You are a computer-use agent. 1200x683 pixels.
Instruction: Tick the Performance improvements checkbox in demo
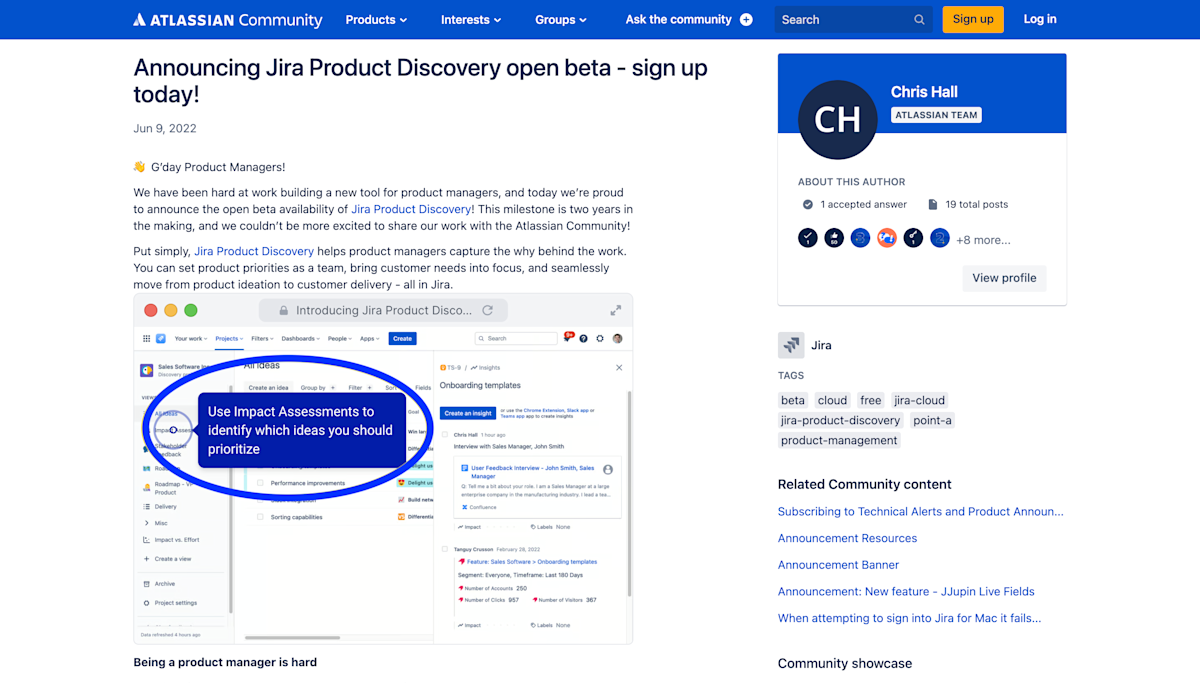point(261,483)
